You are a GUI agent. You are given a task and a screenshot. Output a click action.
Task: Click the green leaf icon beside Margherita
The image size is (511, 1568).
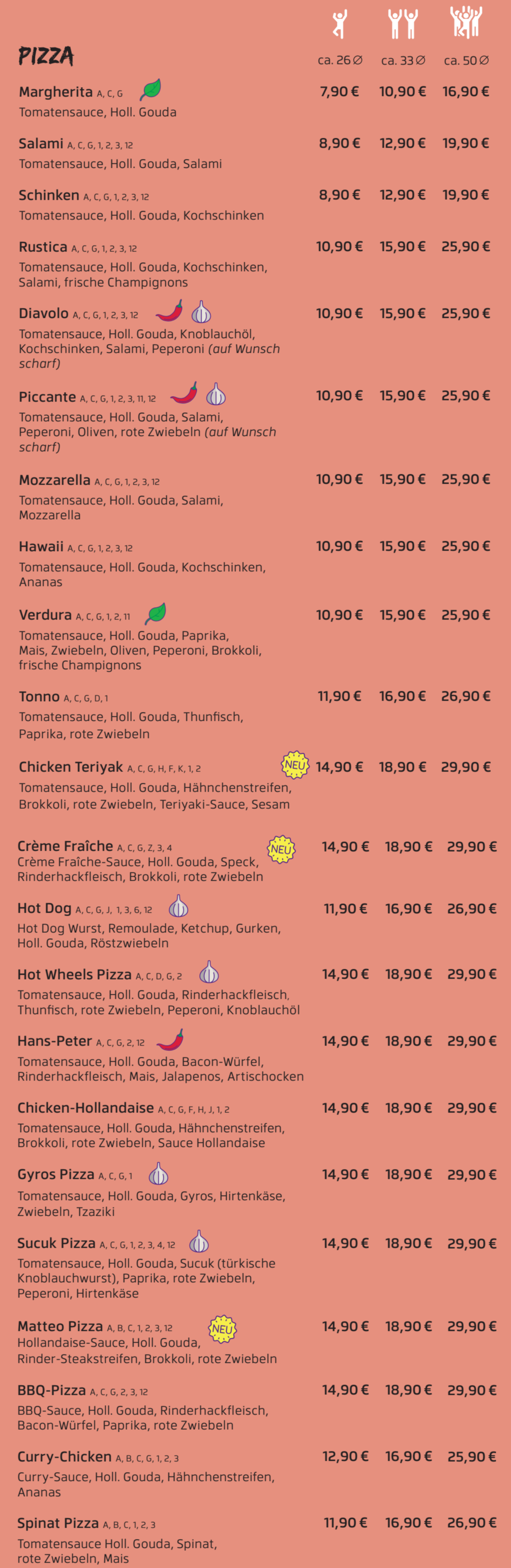point(150,90)
